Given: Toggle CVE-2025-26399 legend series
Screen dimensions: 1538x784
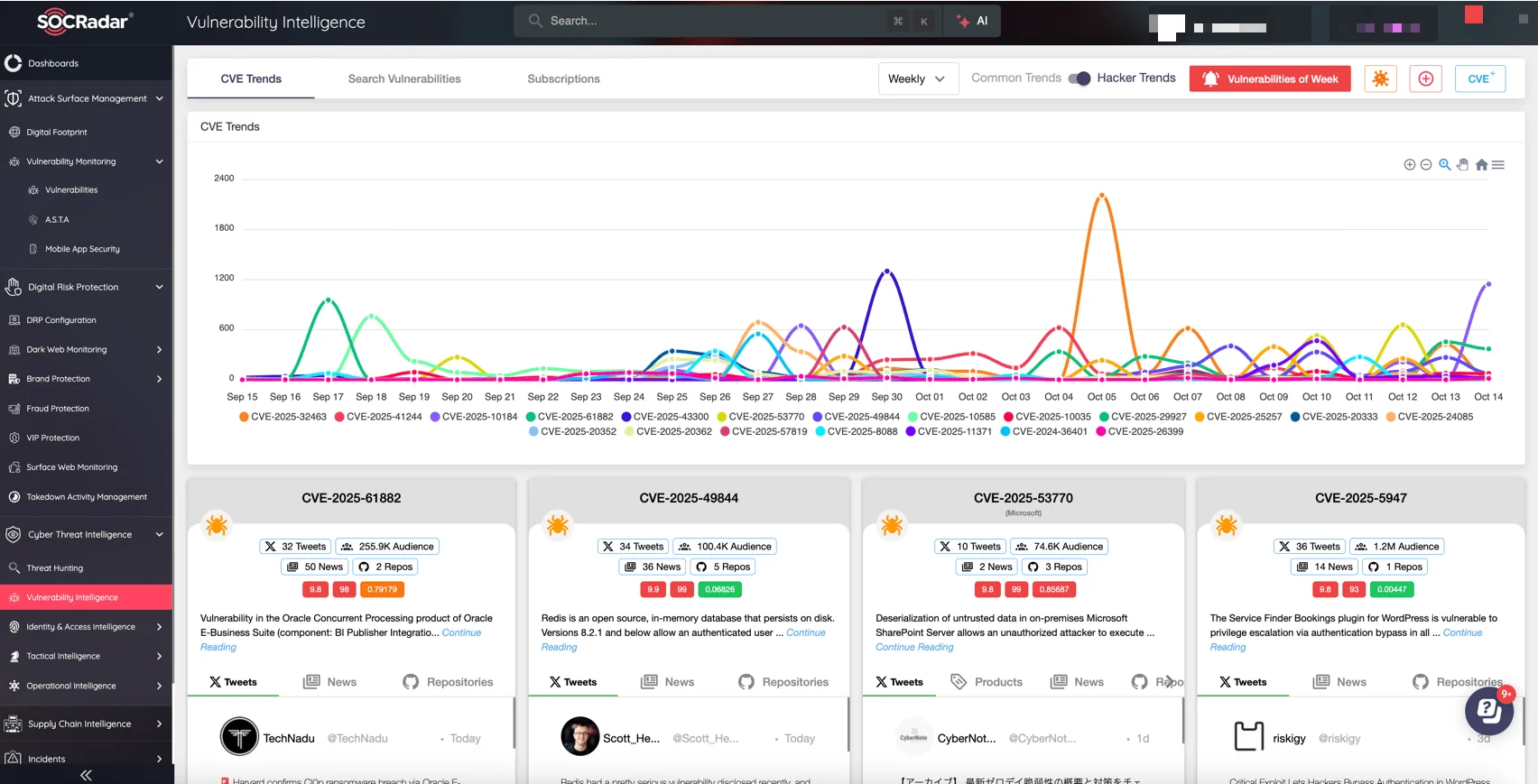Looking at the screenshot, I should pyautogui.click(x=1140, y=431).
